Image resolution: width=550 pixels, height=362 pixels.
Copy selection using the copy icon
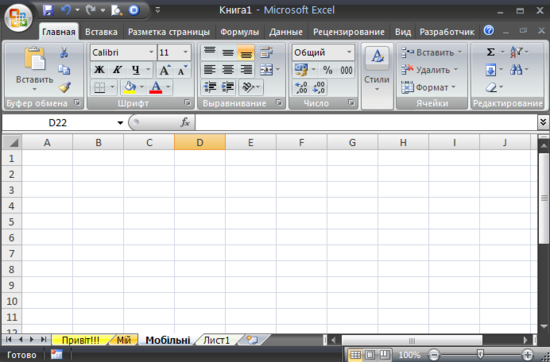(x=64, y=70)
